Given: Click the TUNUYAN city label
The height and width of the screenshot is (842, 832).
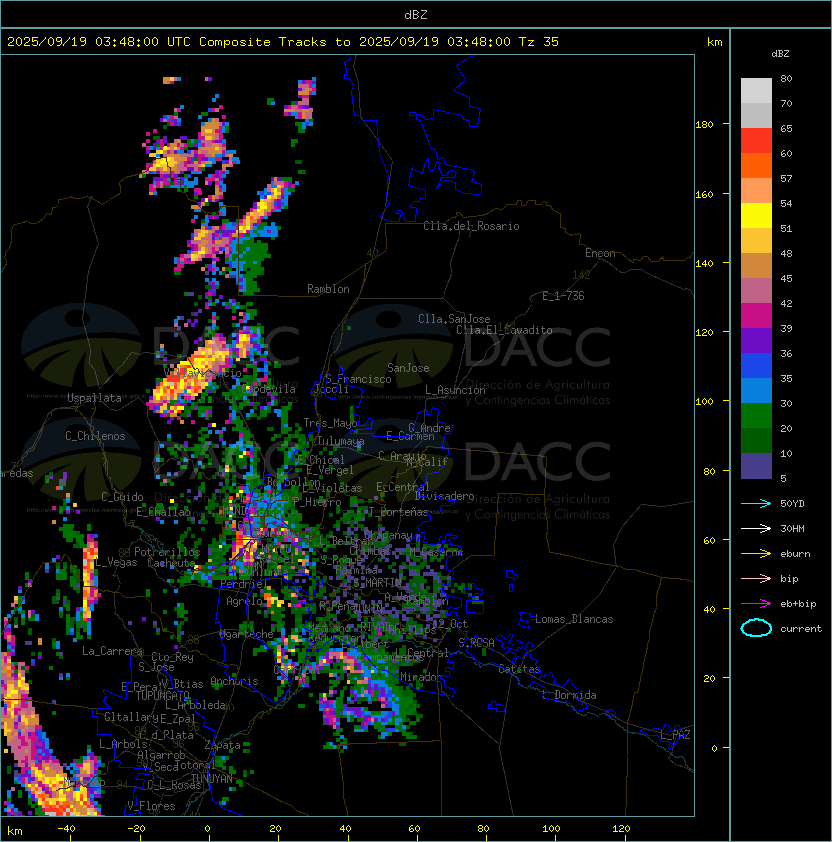Looking at the screenshot, I should (212, 779).
